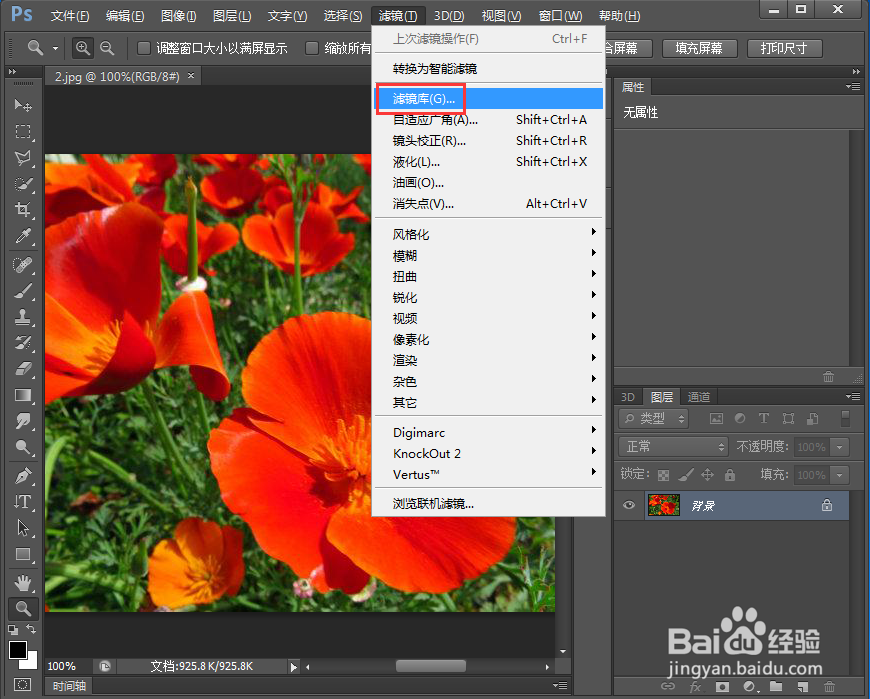Image resolution: width=870 pixels, height=699 pixels.
Task: Click the 填充屏幕 button
Action: coord(699,48)
